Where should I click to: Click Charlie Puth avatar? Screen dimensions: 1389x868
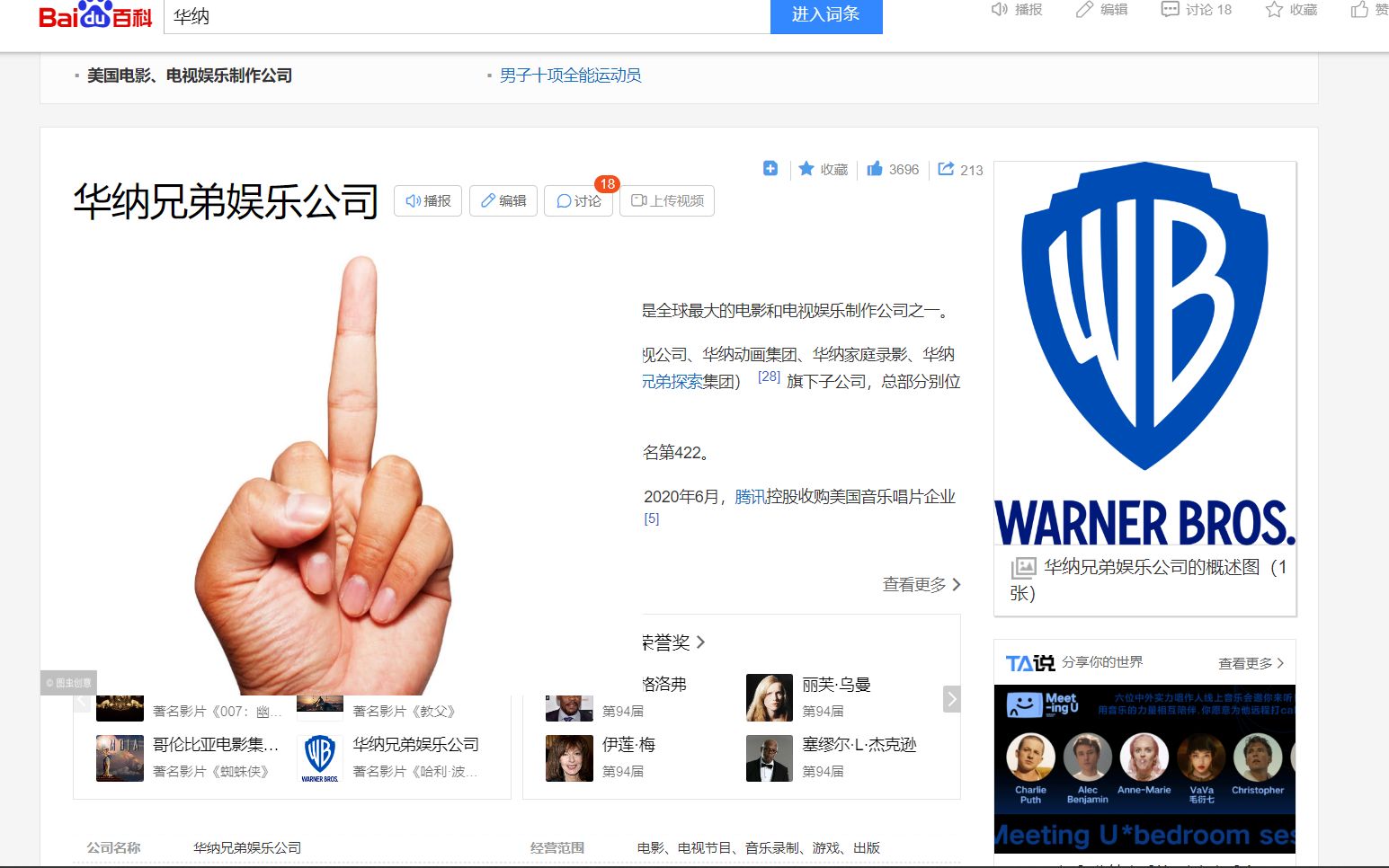(1030, 757)
